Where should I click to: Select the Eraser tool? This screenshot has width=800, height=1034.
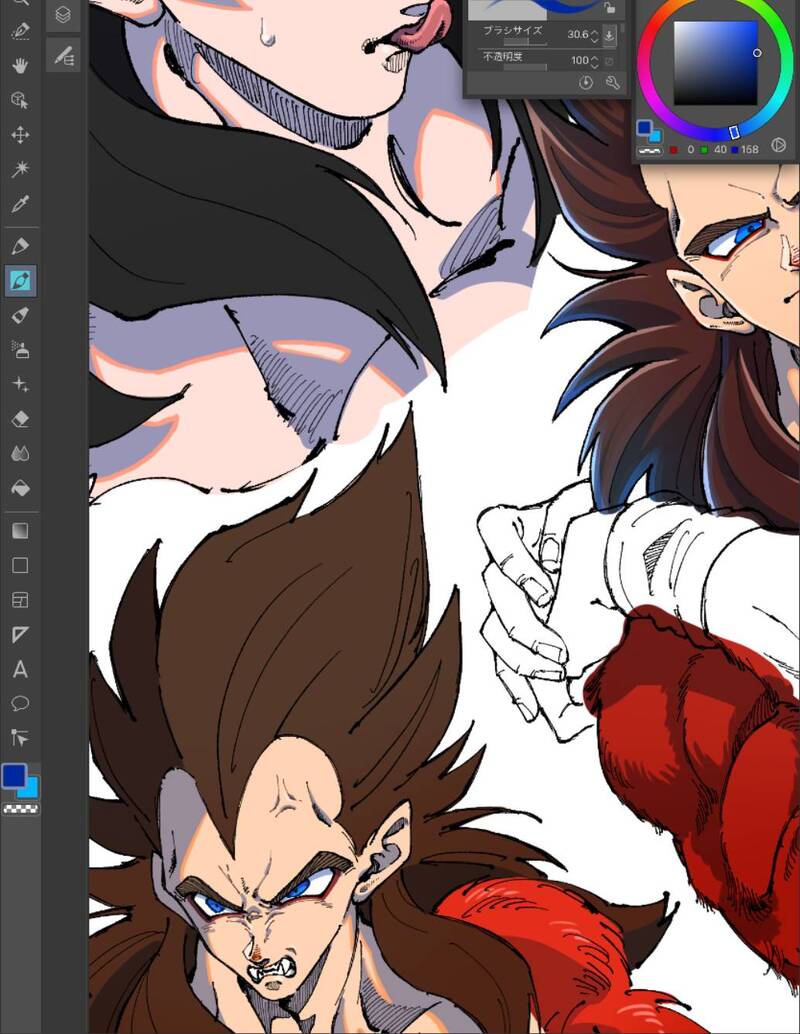(20, 419)
